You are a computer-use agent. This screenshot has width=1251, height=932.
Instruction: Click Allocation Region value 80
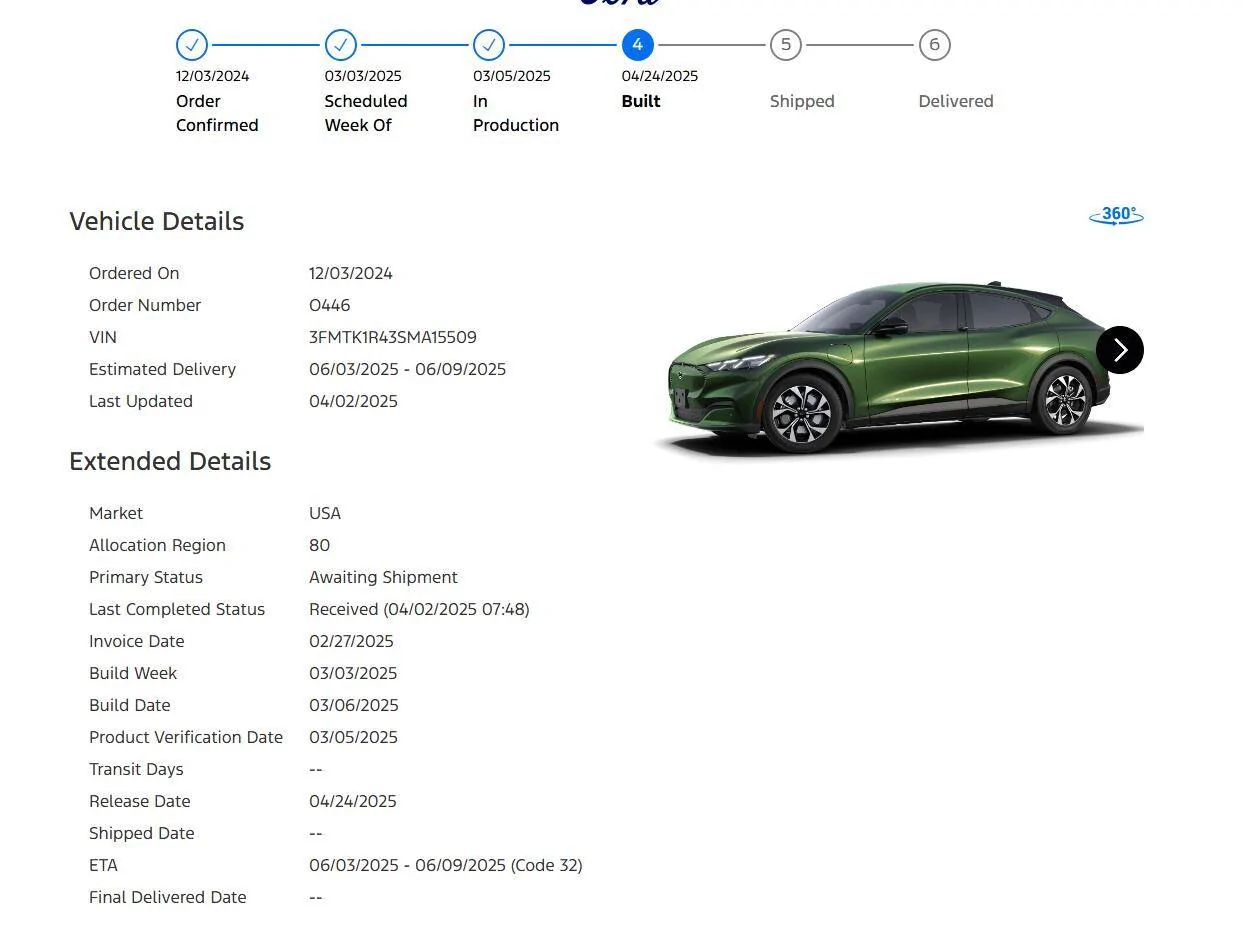pyautogui.click(x=320, y=545)
